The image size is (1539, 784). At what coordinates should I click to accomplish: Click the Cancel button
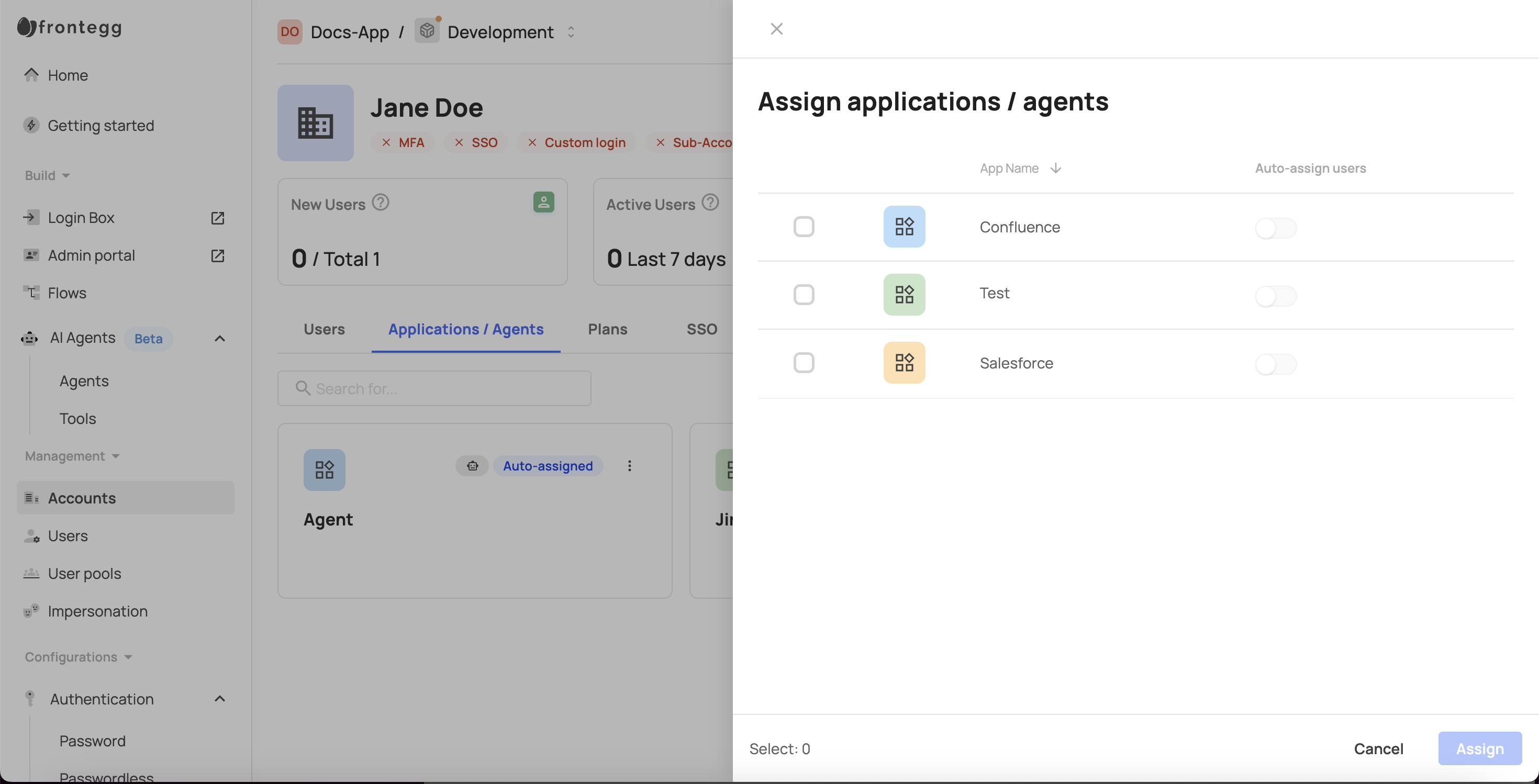click(x=1378, y=748)
